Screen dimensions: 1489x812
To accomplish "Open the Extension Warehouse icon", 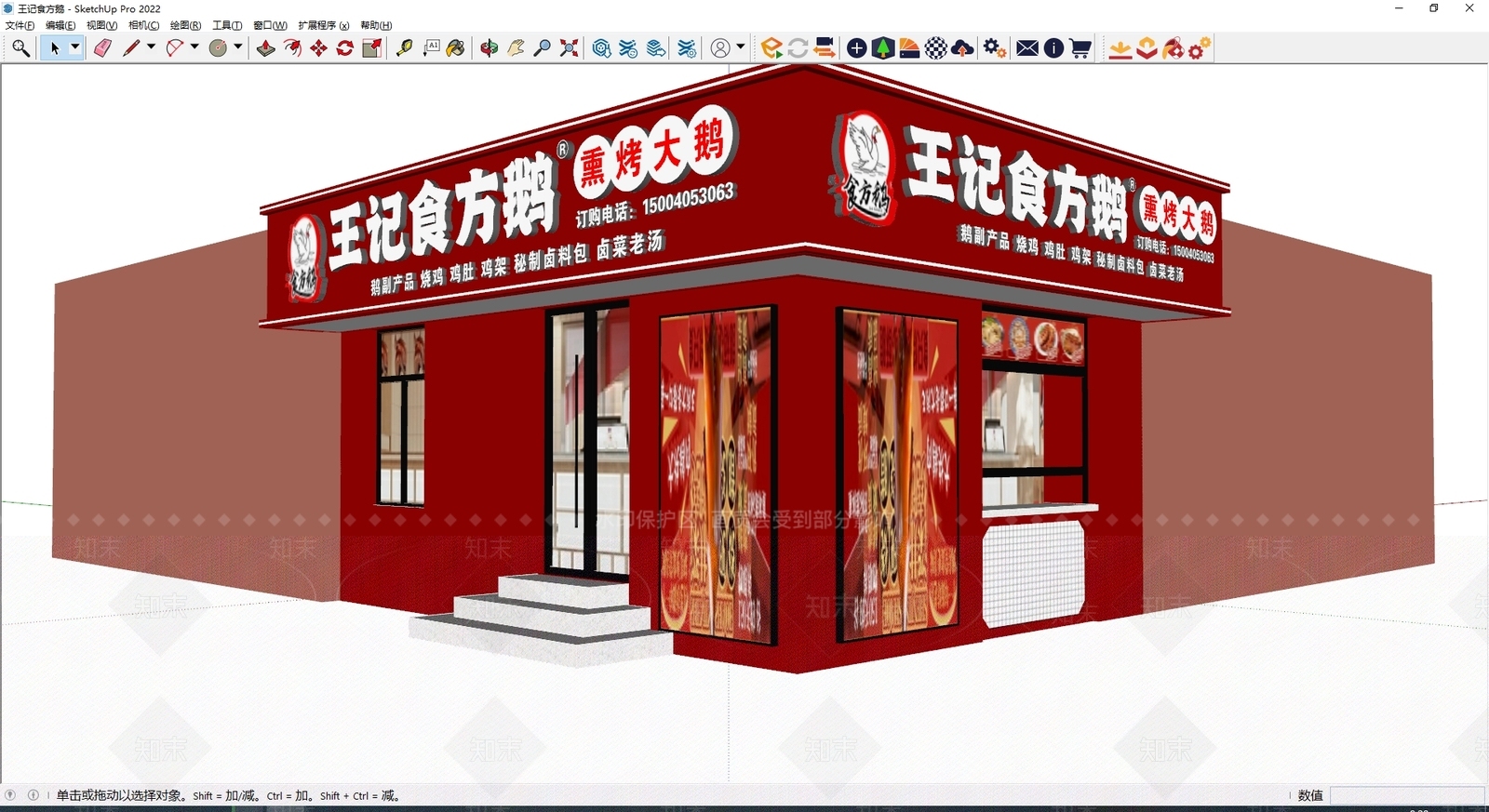I will (628, 48).
